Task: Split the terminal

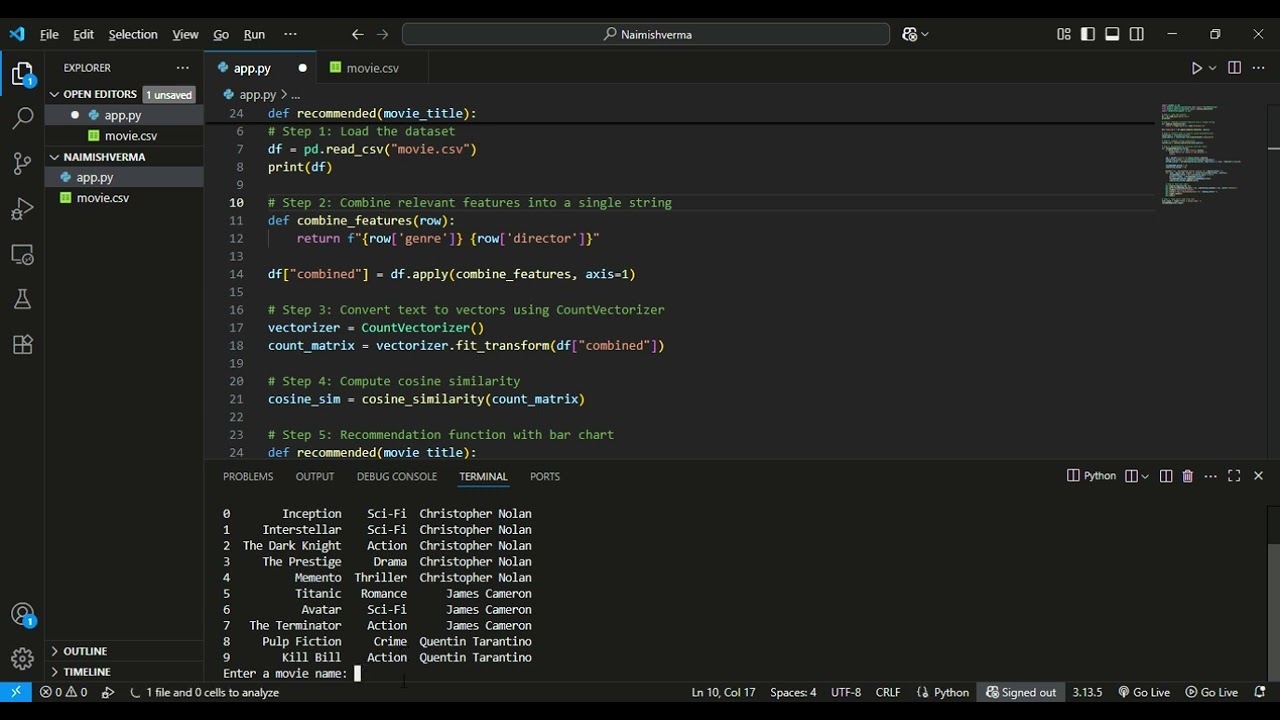Action: (x=1166, y=476)
